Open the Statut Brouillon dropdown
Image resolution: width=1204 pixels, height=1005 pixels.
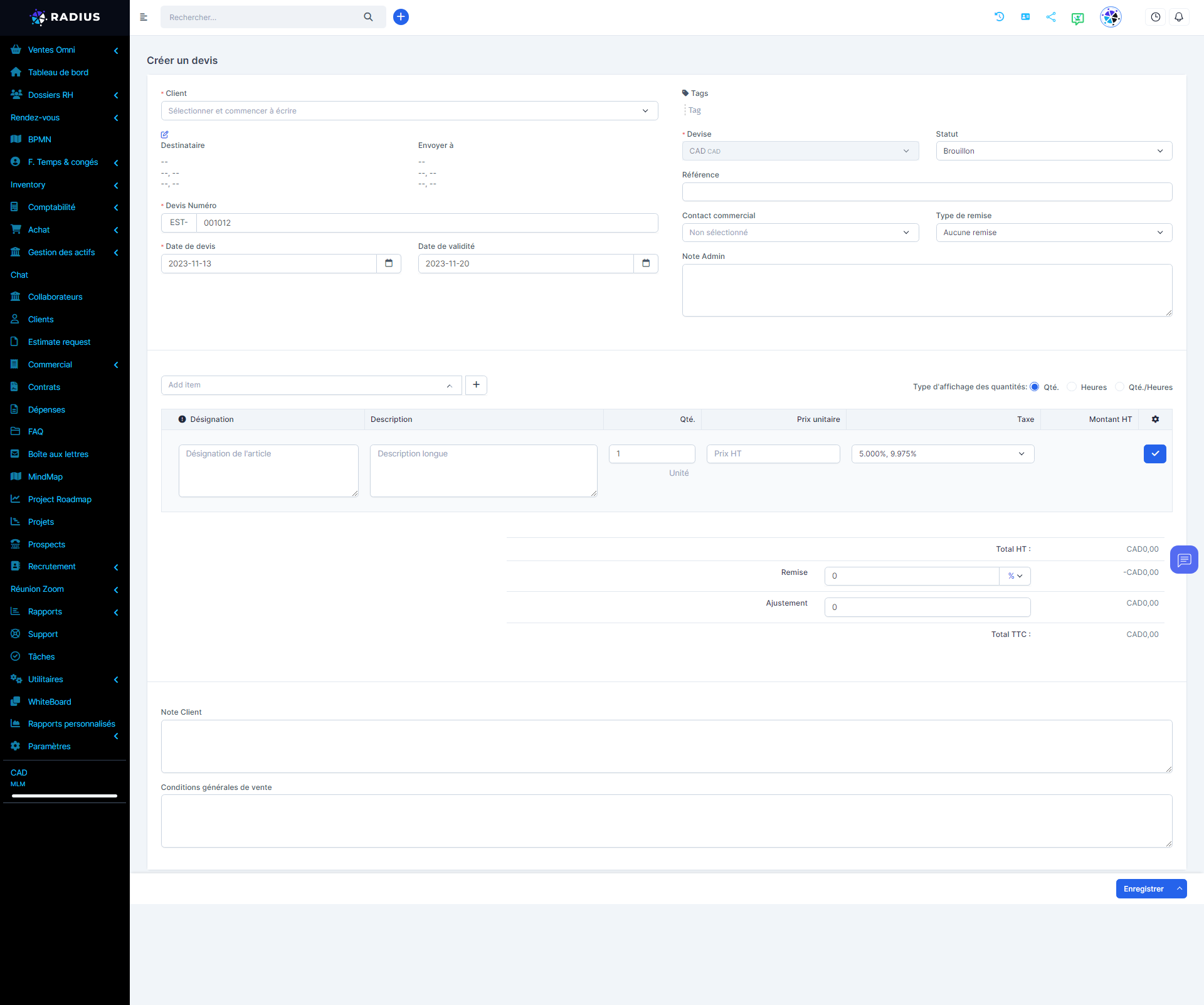coord(1053,151)
